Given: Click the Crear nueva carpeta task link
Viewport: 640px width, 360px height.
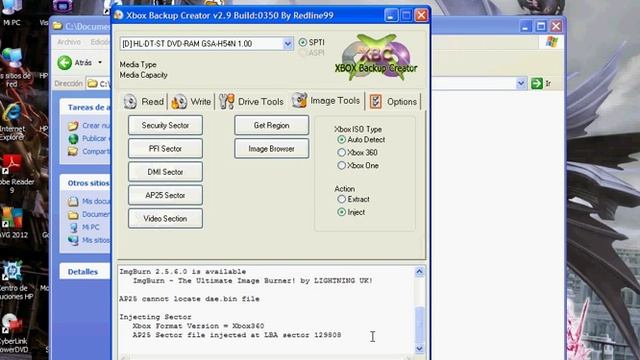Looking at the screenshot, I should click(90, 125).
